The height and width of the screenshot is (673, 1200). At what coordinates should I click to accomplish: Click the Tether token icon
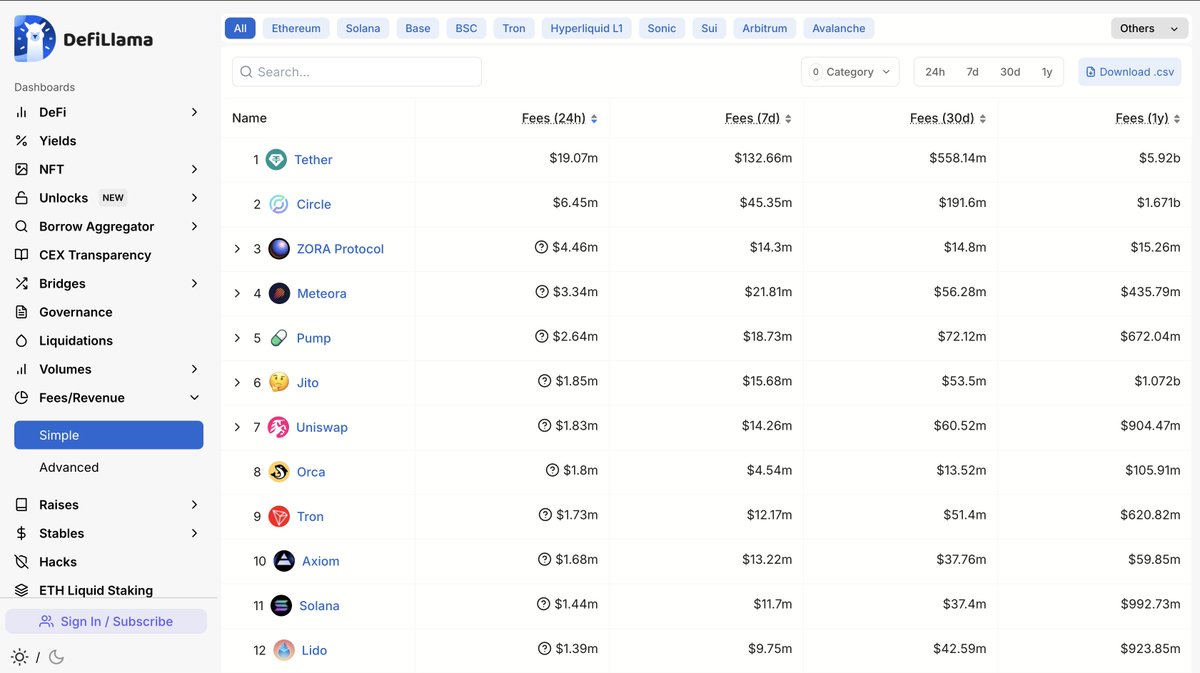click(276, 159)
